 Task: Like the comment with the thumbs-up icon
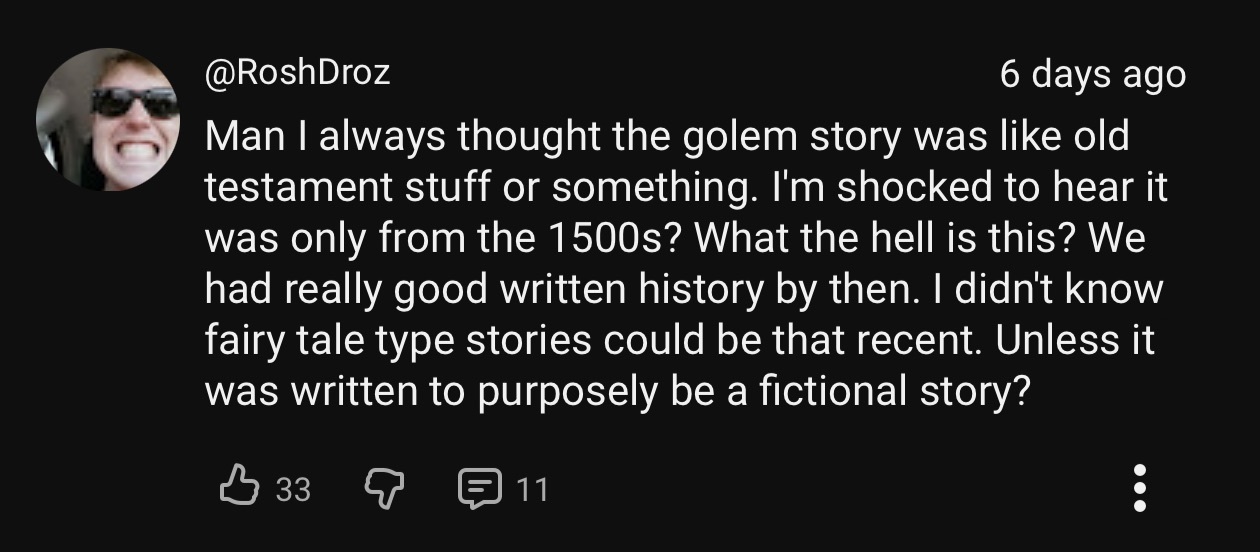click(x=237, y=487)
